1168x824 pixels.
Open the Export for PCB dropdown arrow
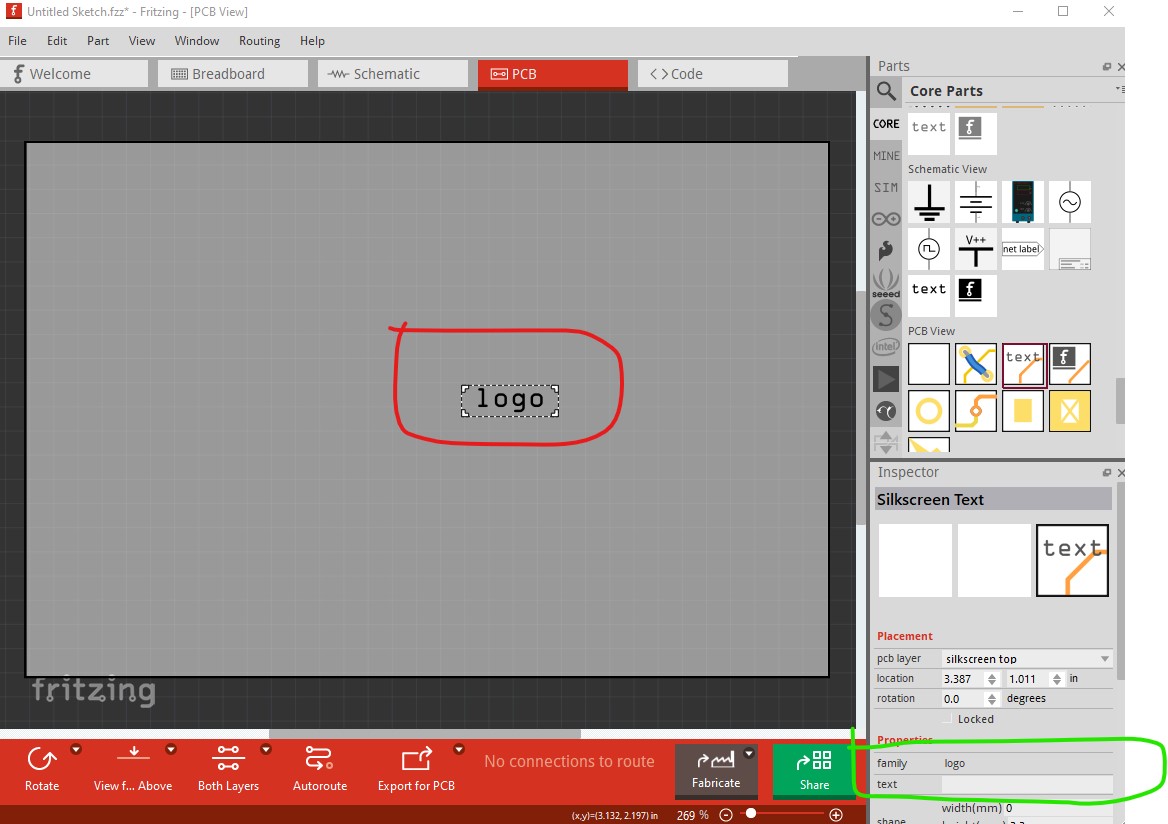click(x=459, y=749)
